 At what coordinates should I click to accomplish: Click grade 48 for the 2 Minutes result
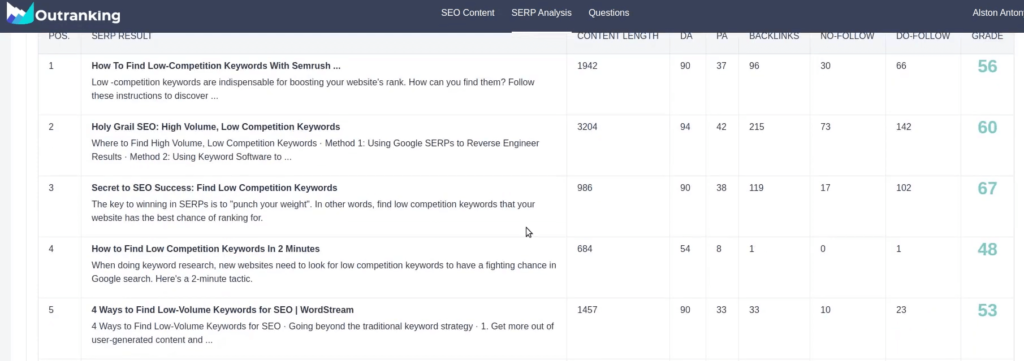click(987, 249)
